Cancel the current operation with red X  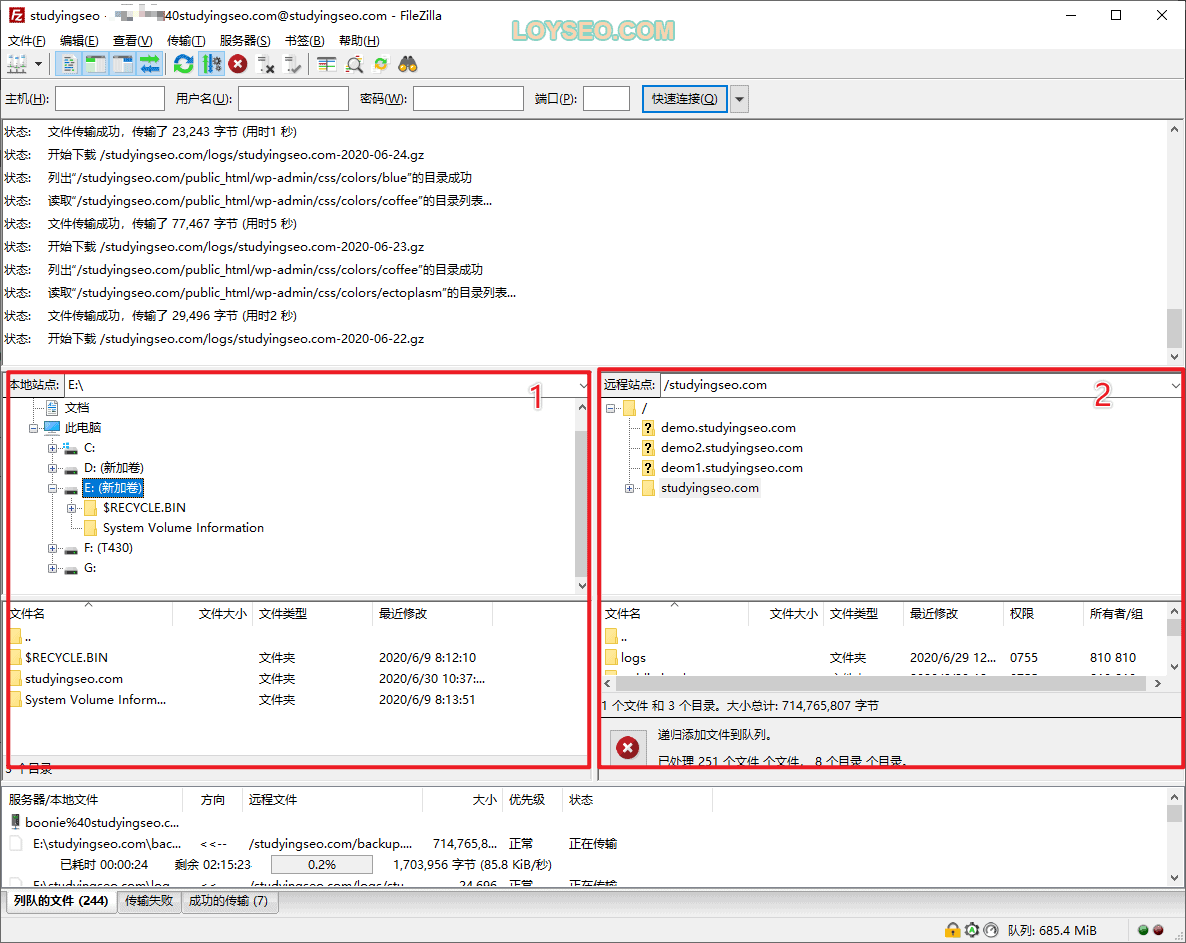[238, 64]
